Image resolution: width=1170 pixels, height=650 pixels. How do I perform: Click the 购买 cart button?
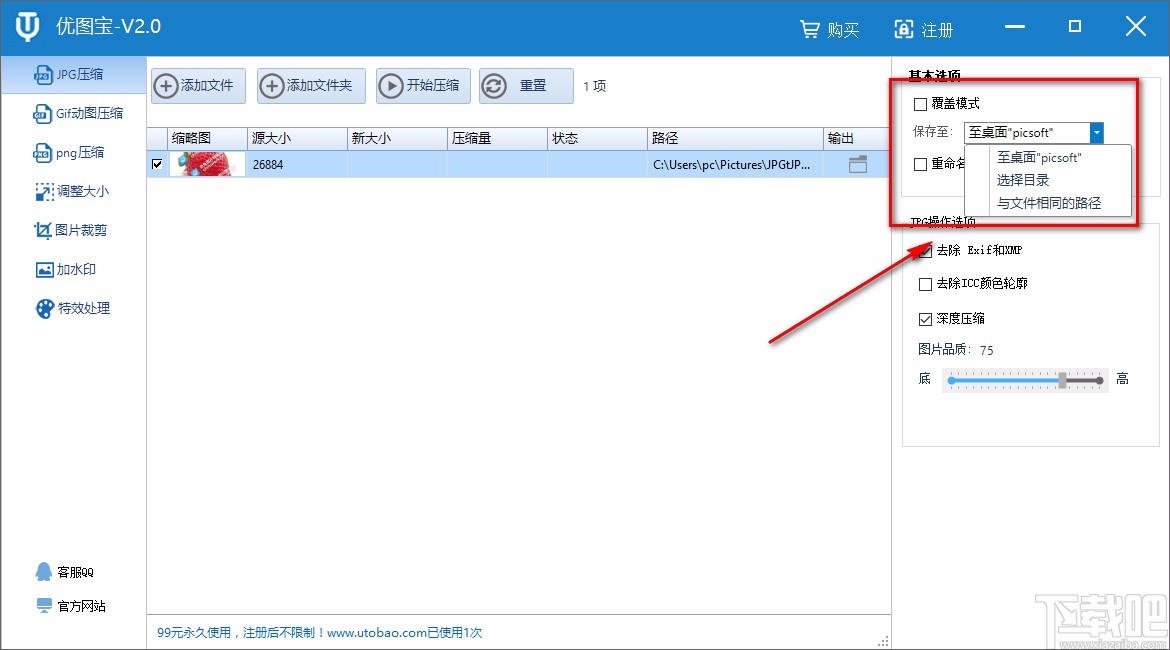(830, 30)
